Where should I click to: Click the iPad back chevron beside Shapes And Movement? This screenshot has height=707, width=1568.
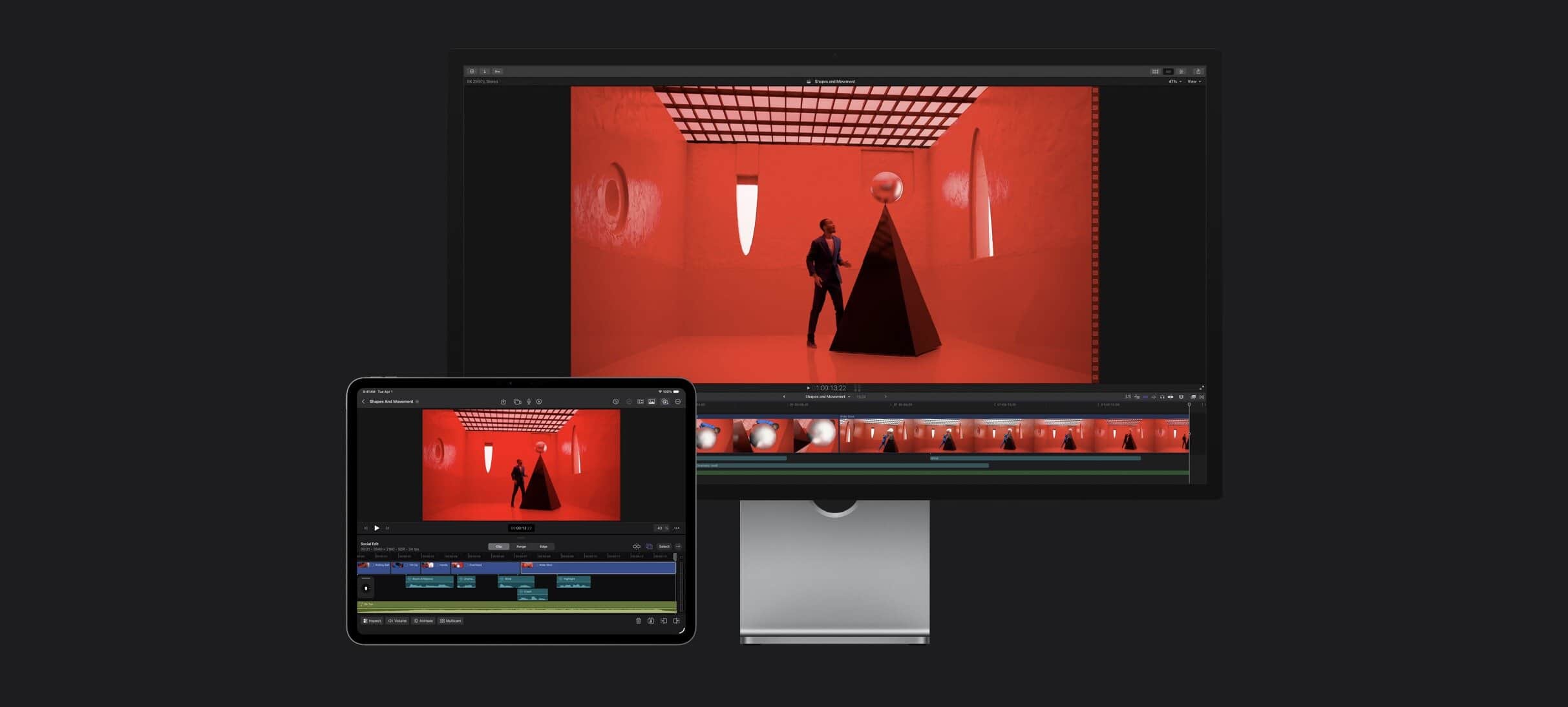coord(363,401)
